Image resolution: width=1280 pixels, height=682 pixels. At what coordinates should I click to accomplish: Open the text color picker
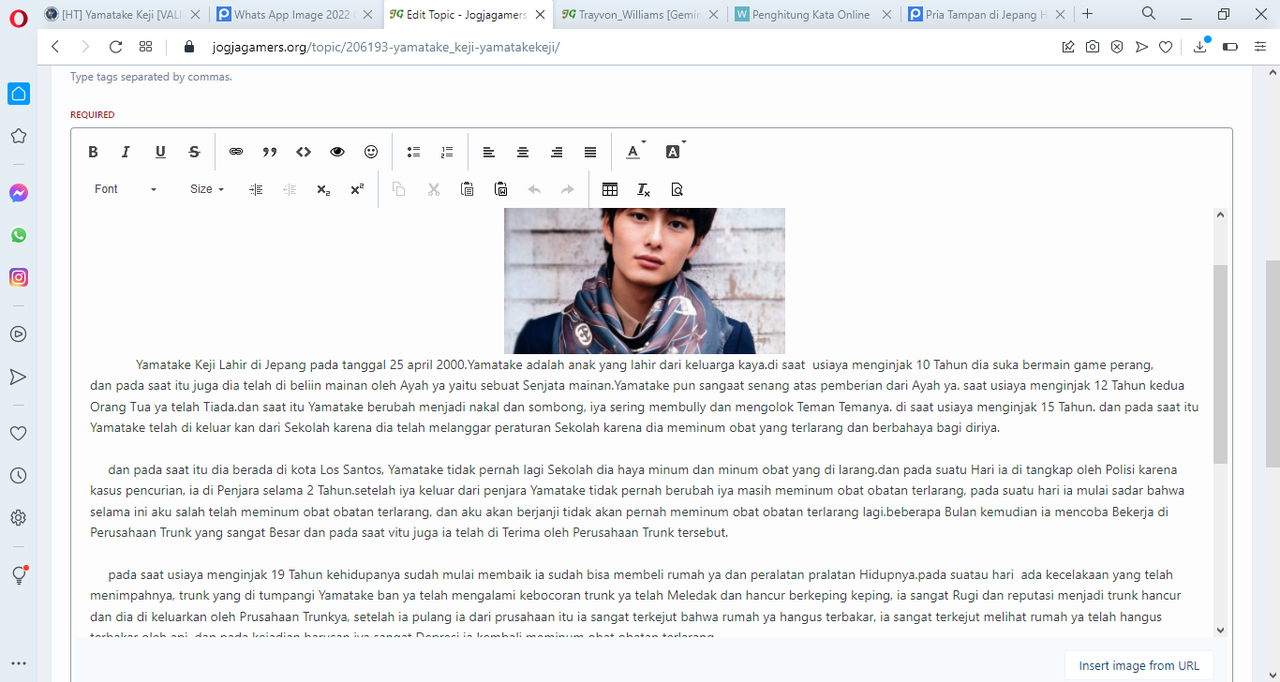(x=635, y=152)
